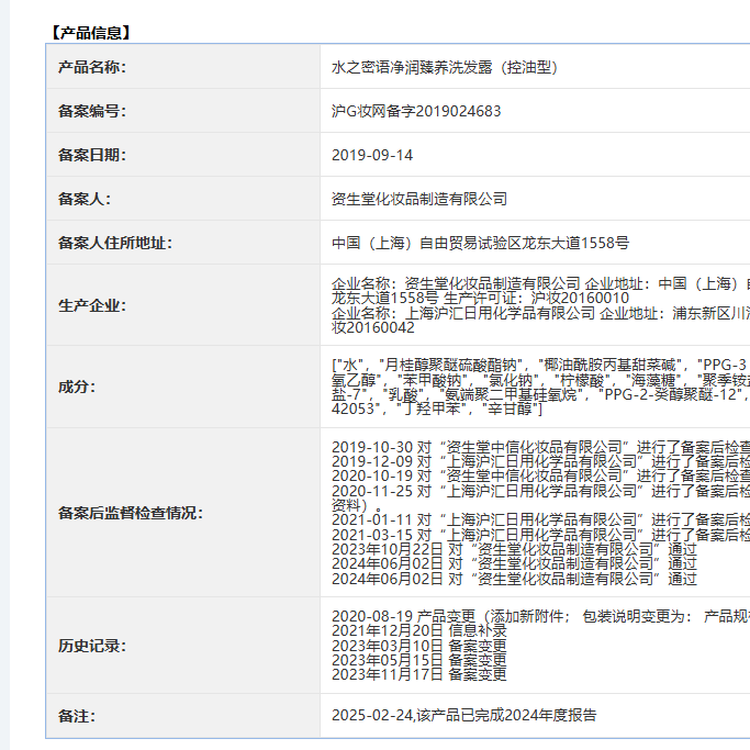Select address text ending in 龙东大道1558号
Screen dimensions: 750x750
pos(480,243)
